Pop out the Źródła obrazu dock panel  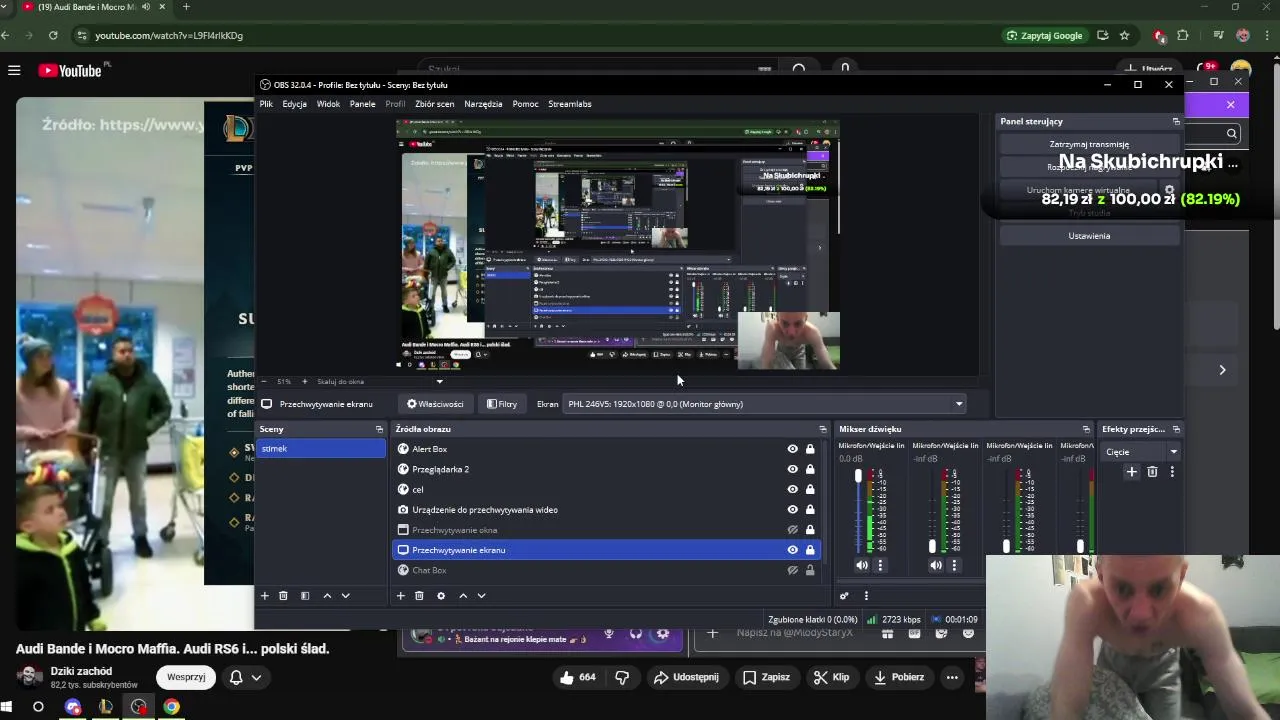pyautogui.click(x=823, y=429)
